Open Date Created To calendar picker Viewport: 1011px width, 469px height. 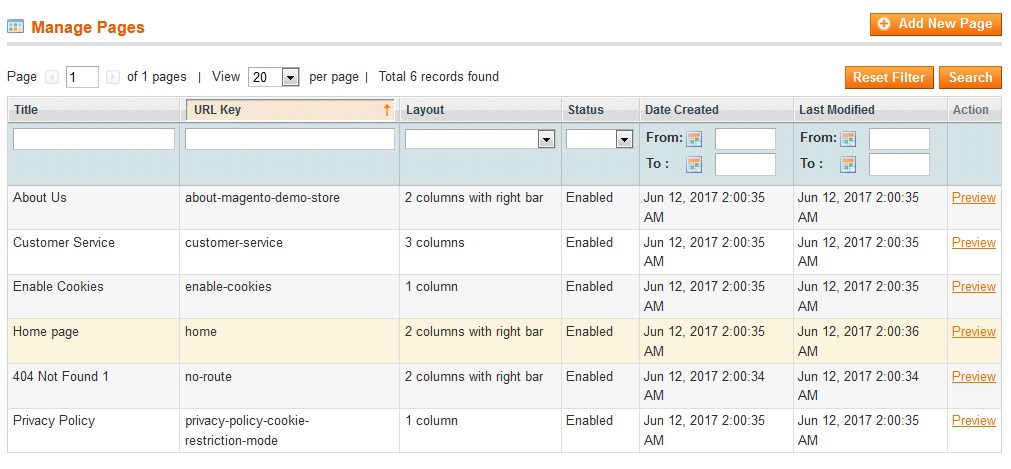tap(694, 165)
